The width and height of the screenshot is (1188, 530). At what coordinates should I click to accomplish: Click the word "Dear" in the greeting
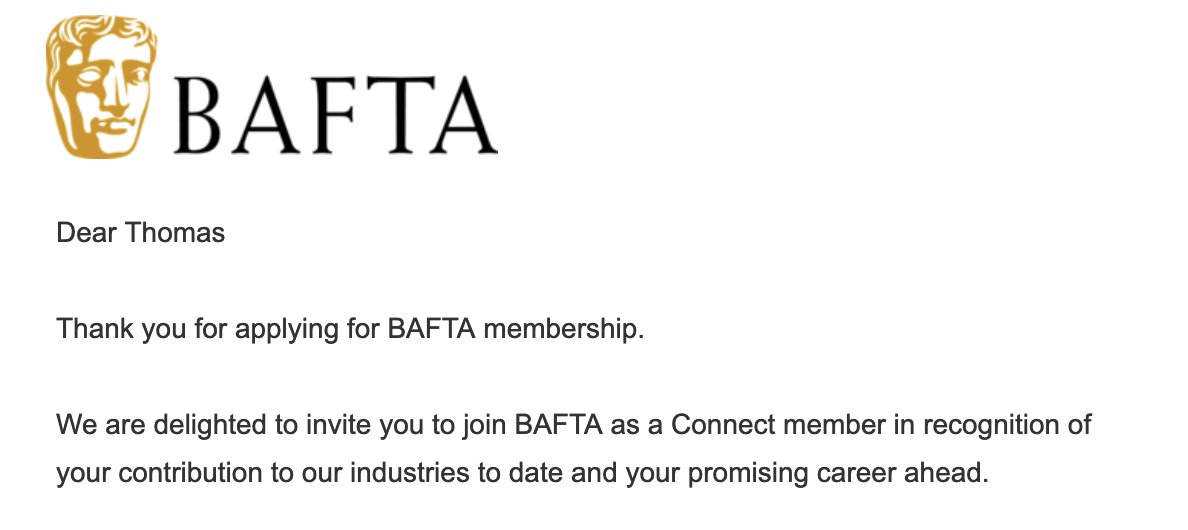coord(86,232)
